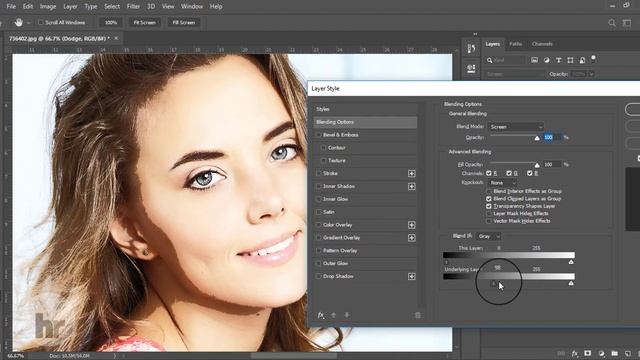Switch to the Channels tab

click(x=542, y=44)
